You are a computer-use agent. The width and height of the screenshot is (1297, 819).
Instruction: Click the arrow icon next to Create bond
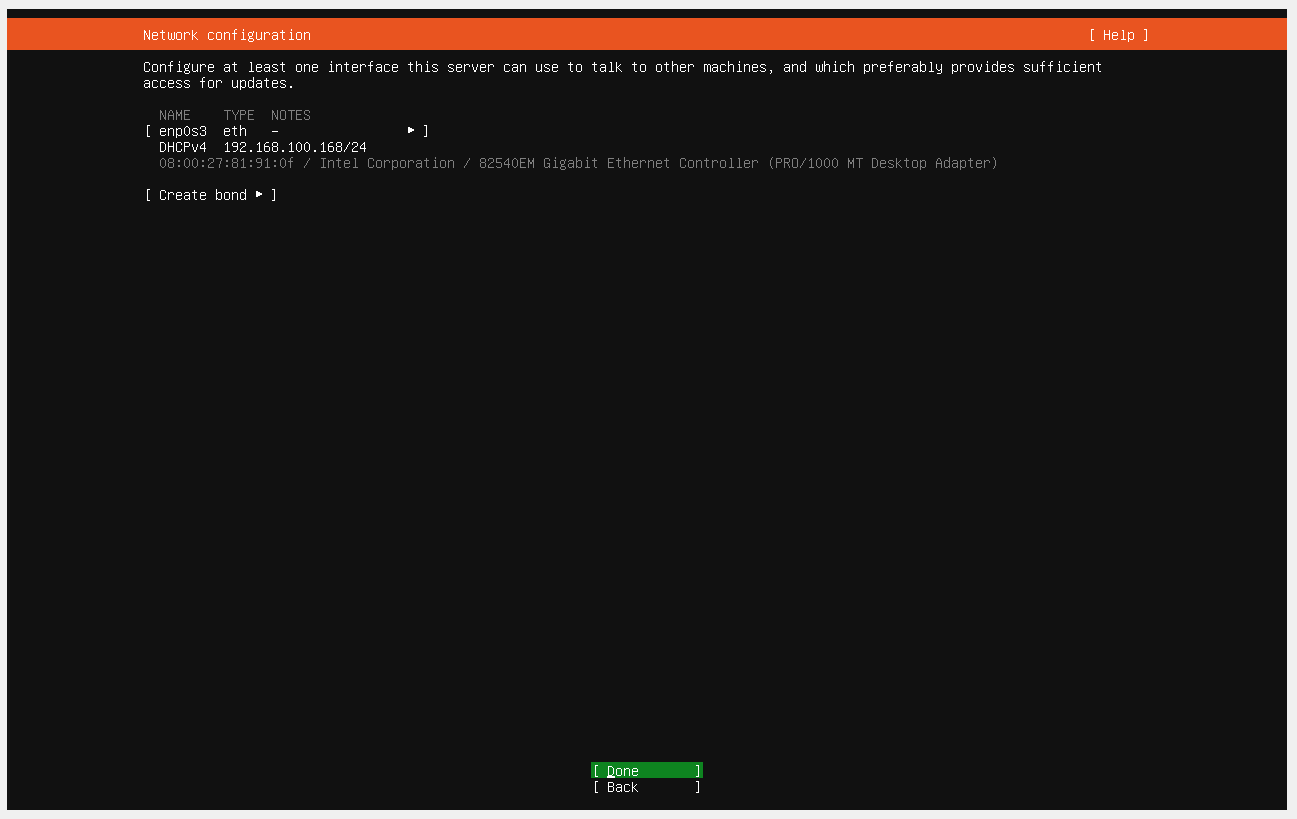[x=259, y=195]
